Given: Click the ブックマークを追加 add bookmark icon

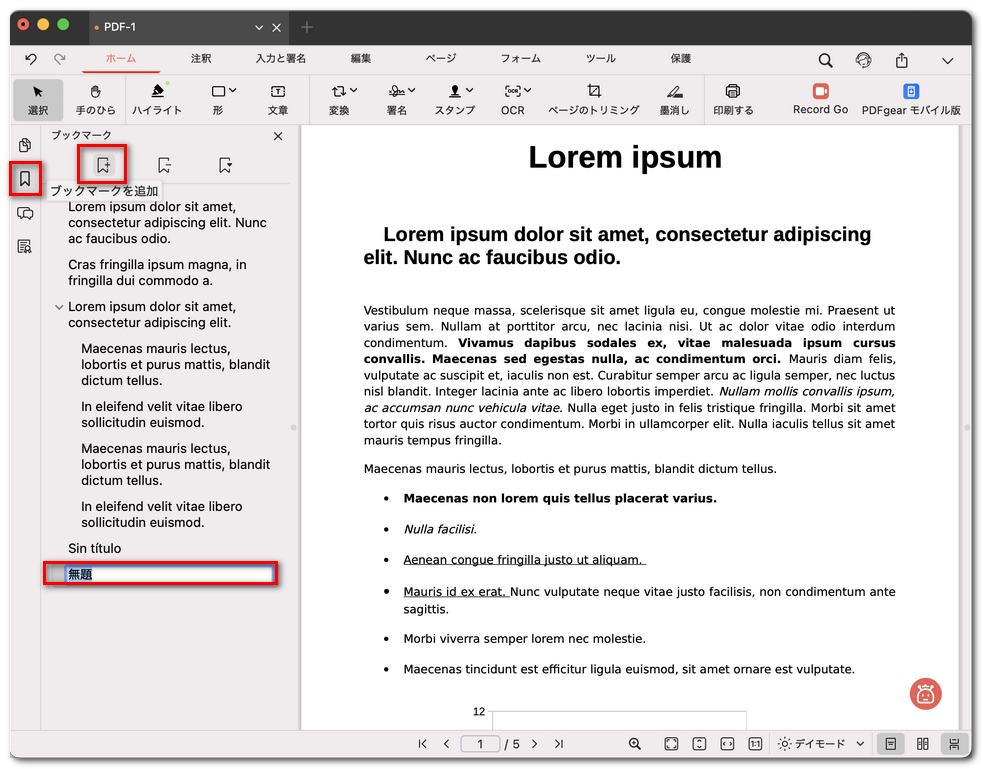Looking at the screenshot, I should [x=103, y=164].
